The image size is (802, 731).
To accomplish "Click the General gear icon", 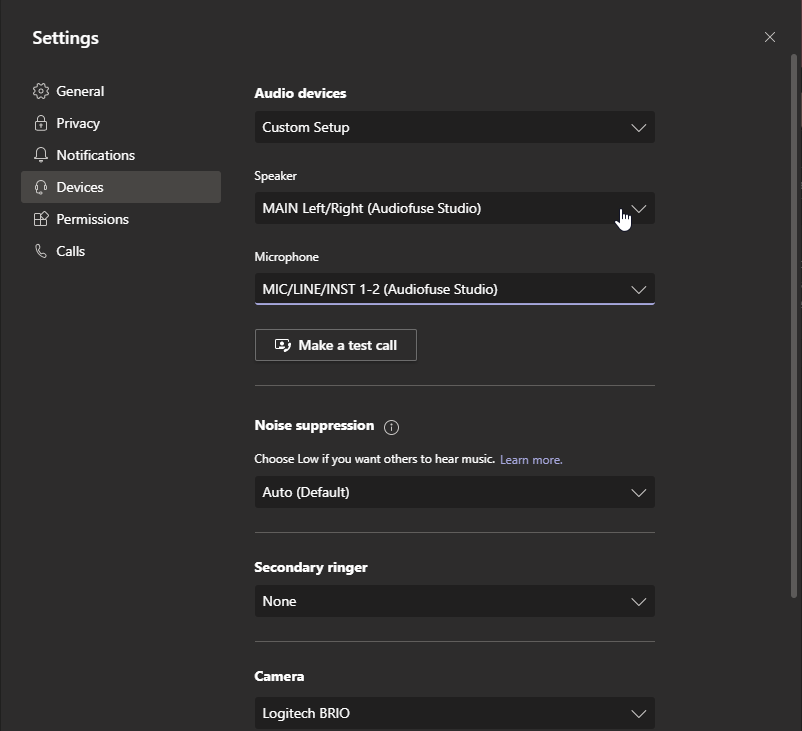I will [x=41, y=91].
